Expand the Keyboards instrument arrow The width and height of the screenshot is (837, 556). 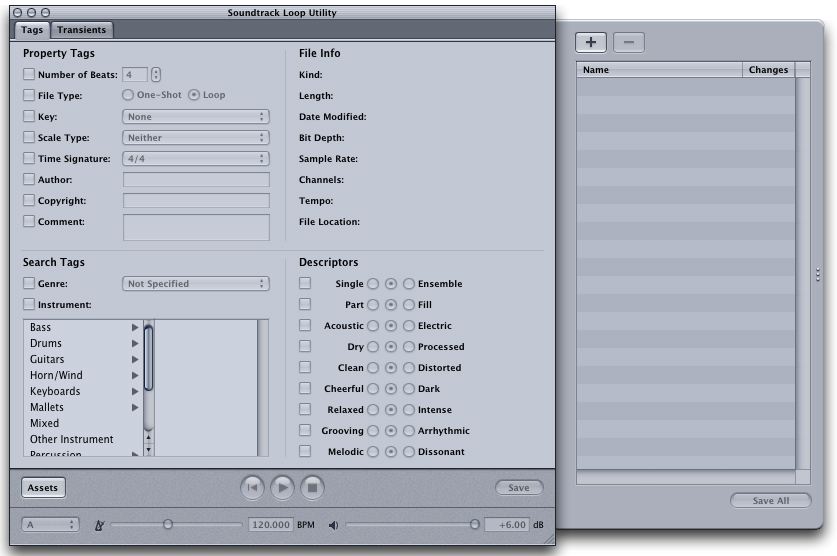coord(135,391)
